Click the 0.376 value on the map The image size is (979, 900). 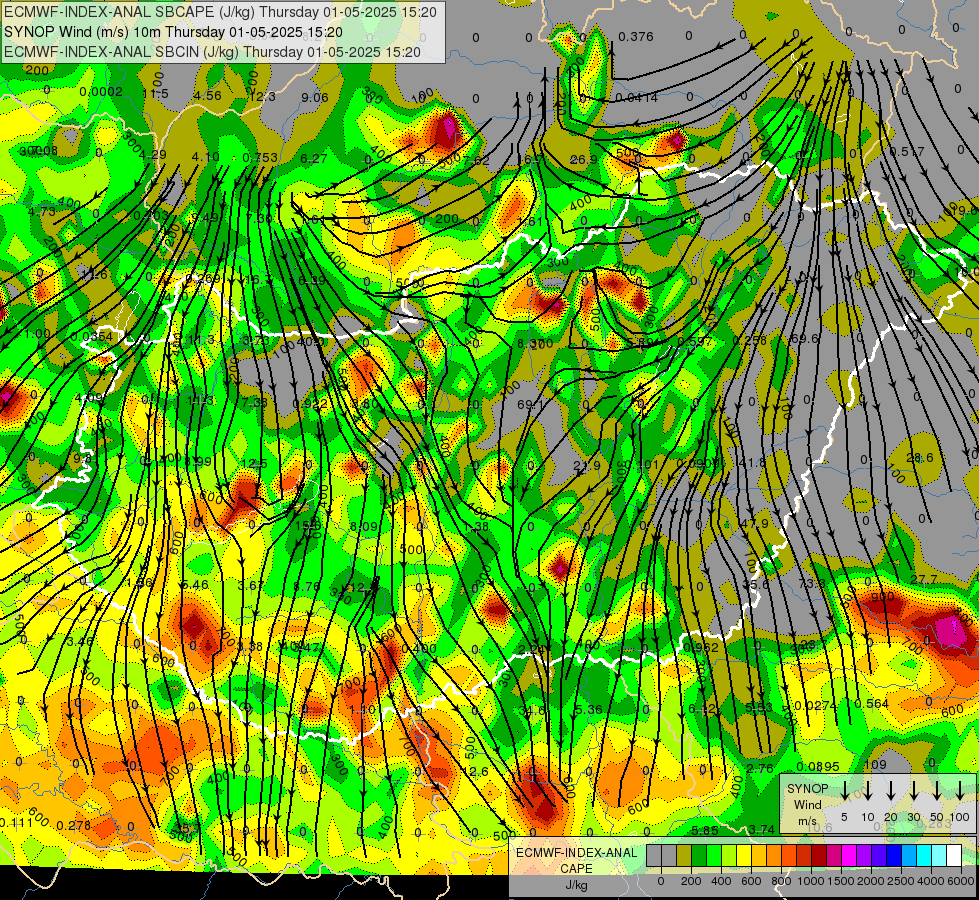click(x=636, y=37)
